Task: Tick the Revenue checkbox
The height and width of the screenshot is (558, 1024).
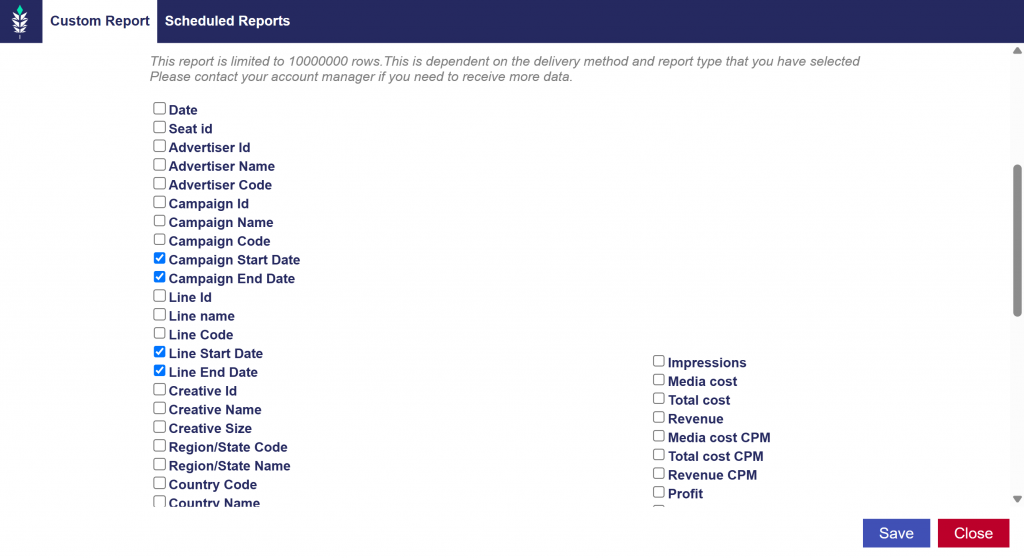Action: click(658, 417)
